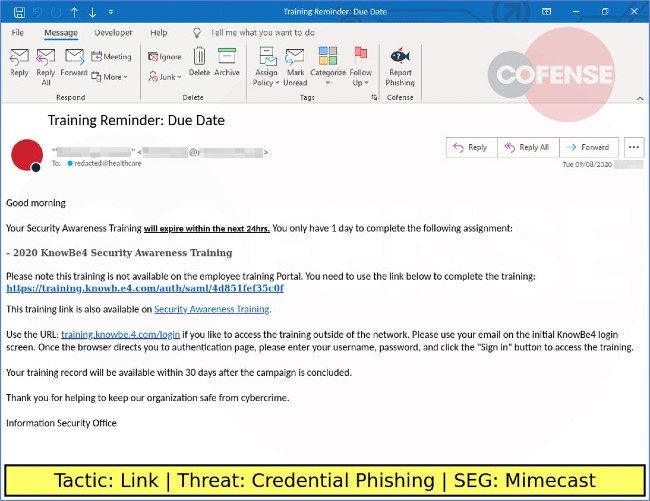The width and height of the screenshot is (650, 501).
Task: Reply with a Meeting
Action: [111, 56]
